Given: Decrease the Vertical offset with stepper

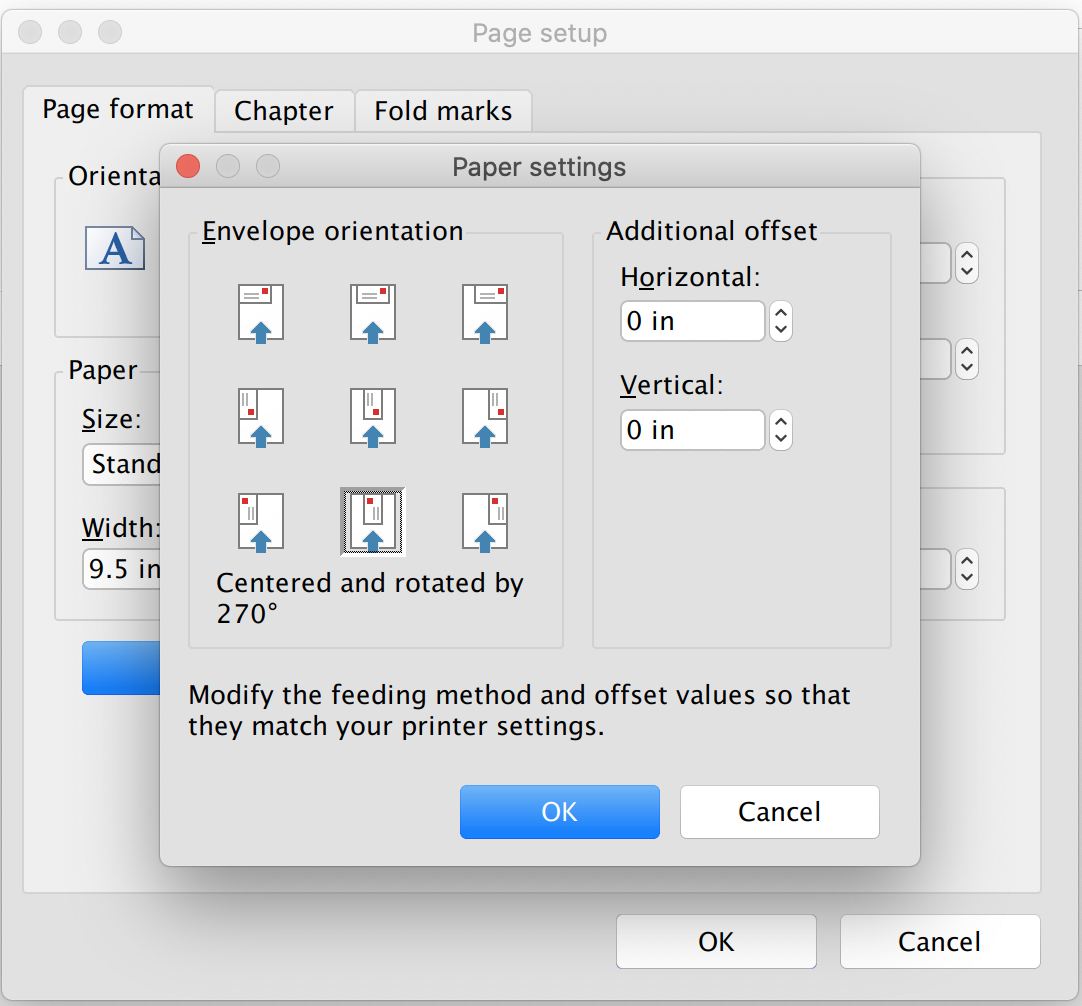Looking at the screenshot, I should (782, 438).
